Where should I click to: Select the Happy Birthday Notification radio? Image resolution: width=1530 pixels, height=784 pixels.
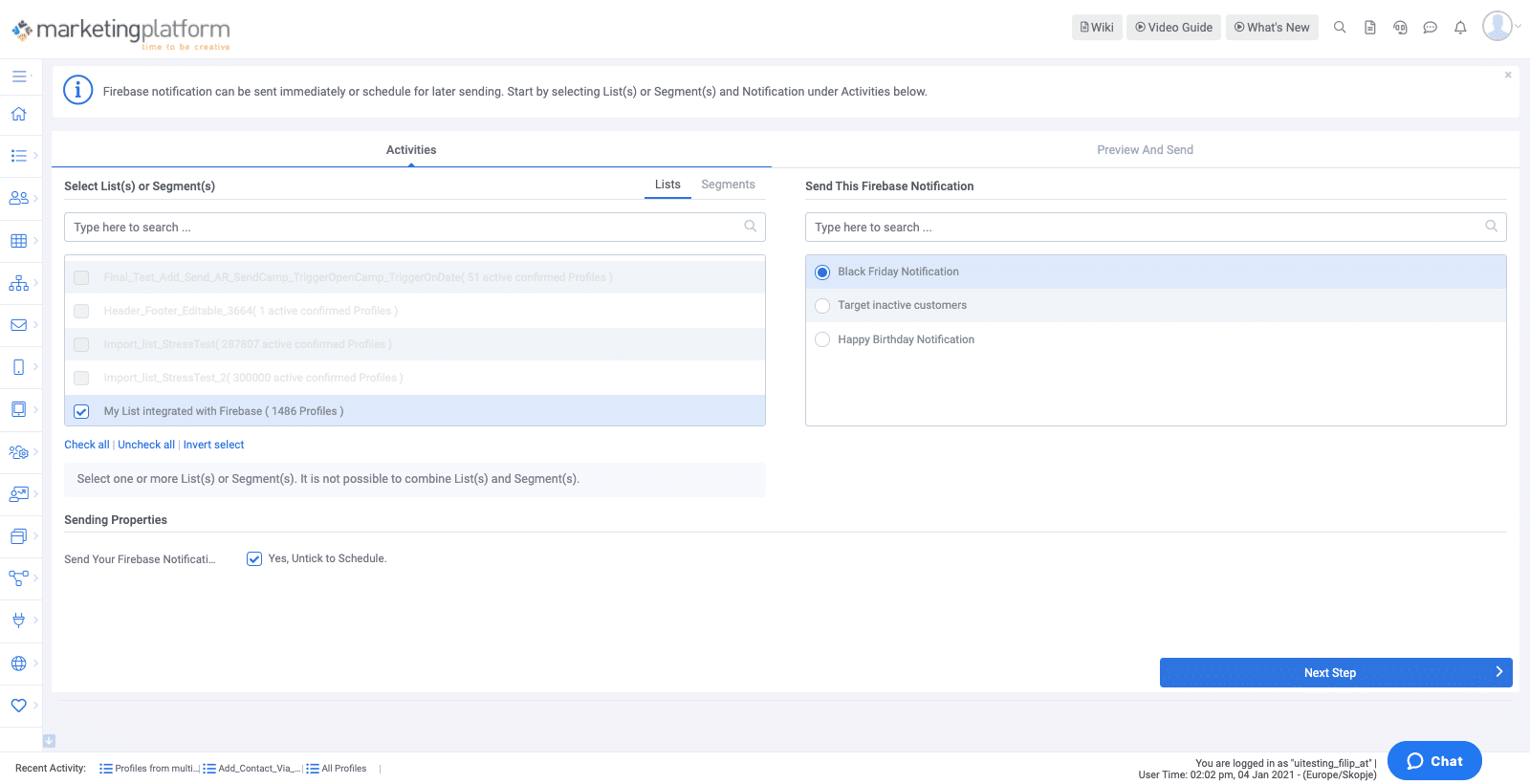[x=822, y=339]
